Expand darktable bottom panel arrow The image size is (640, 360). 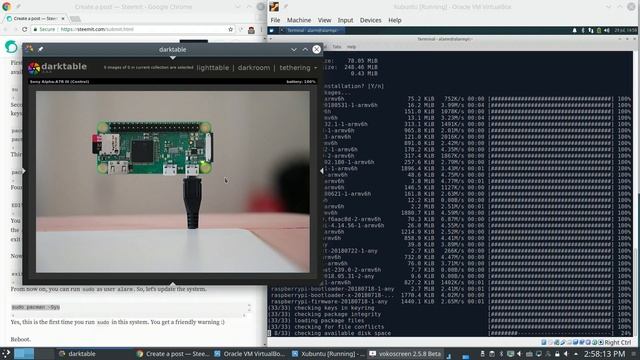point(173,283)
